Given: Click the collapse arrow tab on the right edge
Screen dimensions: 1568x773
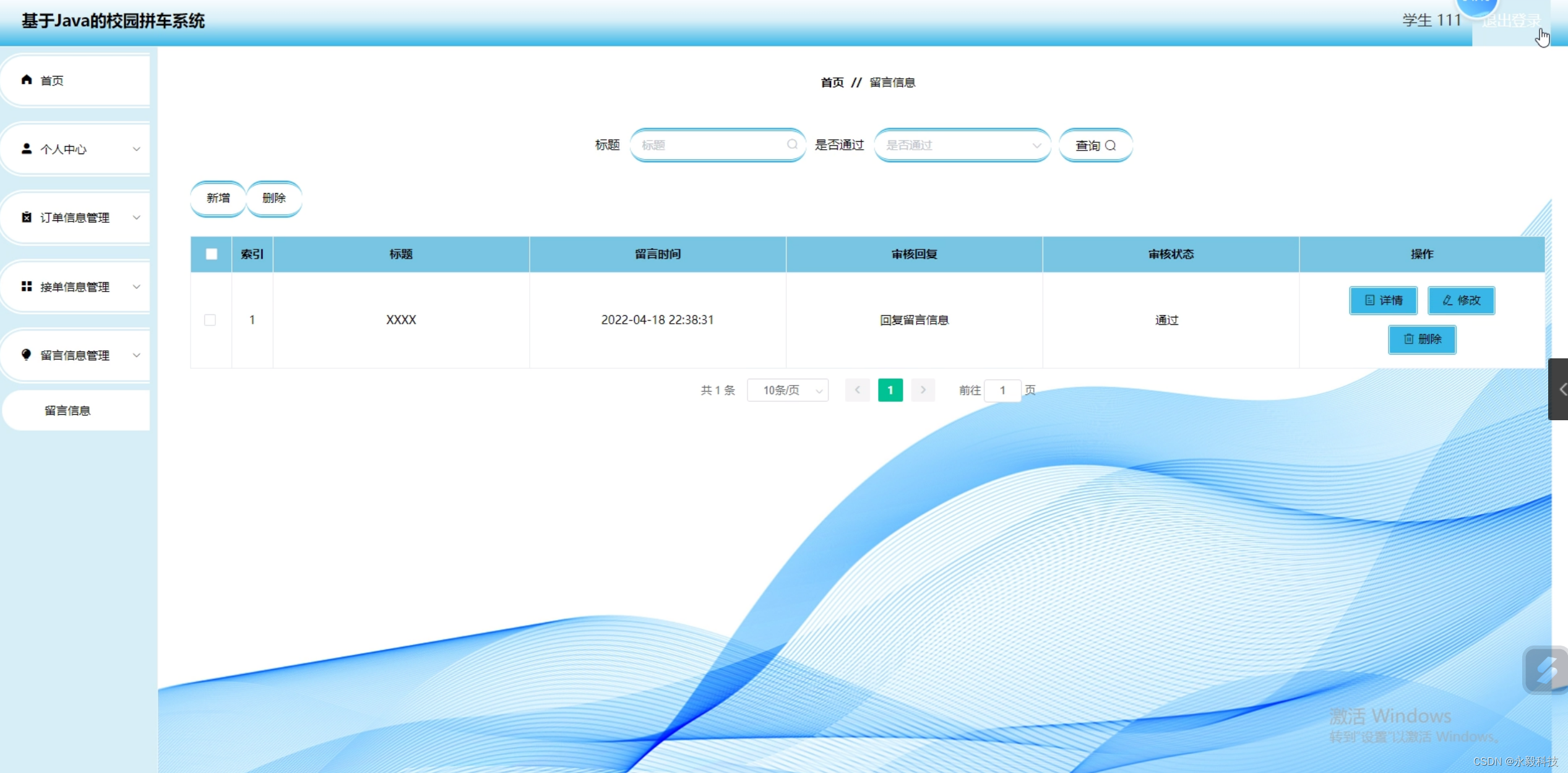Looking at the screenshot, I should 1559,389.
